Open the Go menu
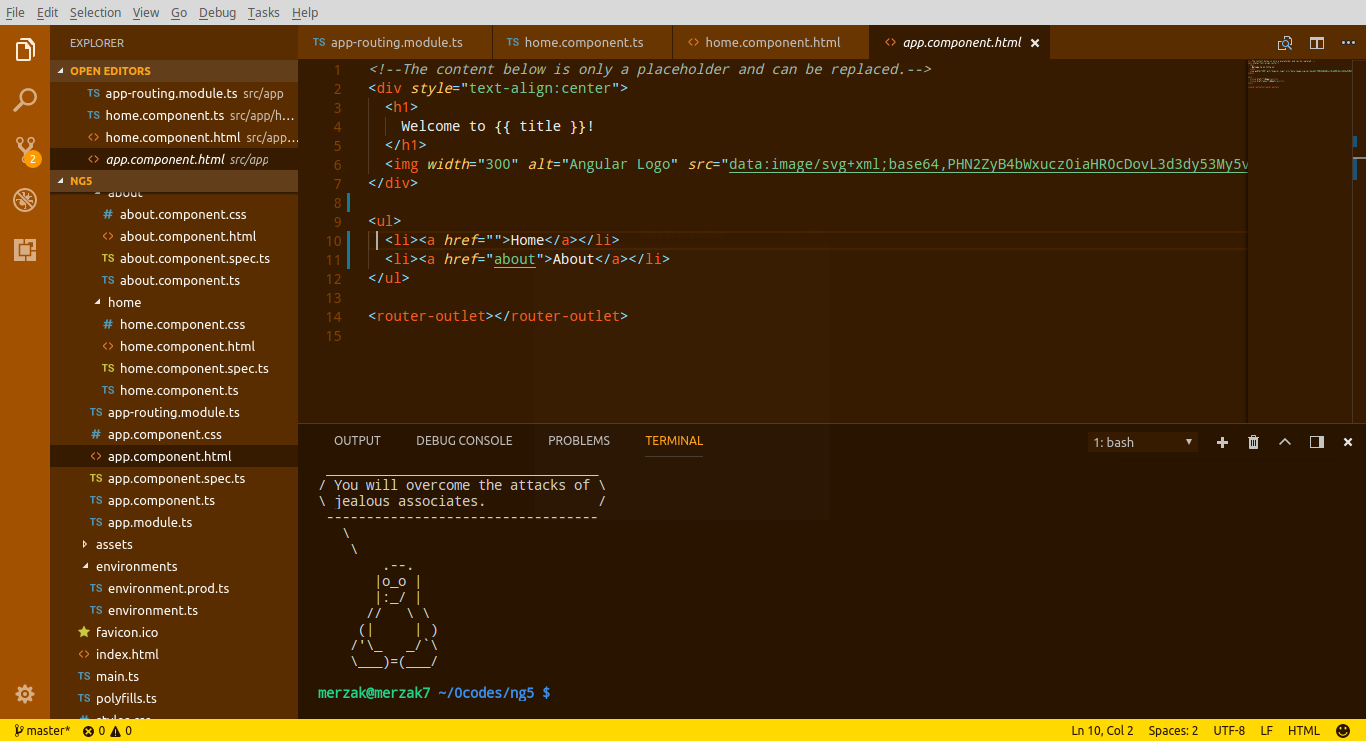This screenshot has height=741, width=1366. pyautogui.click(x=179, y=12)
